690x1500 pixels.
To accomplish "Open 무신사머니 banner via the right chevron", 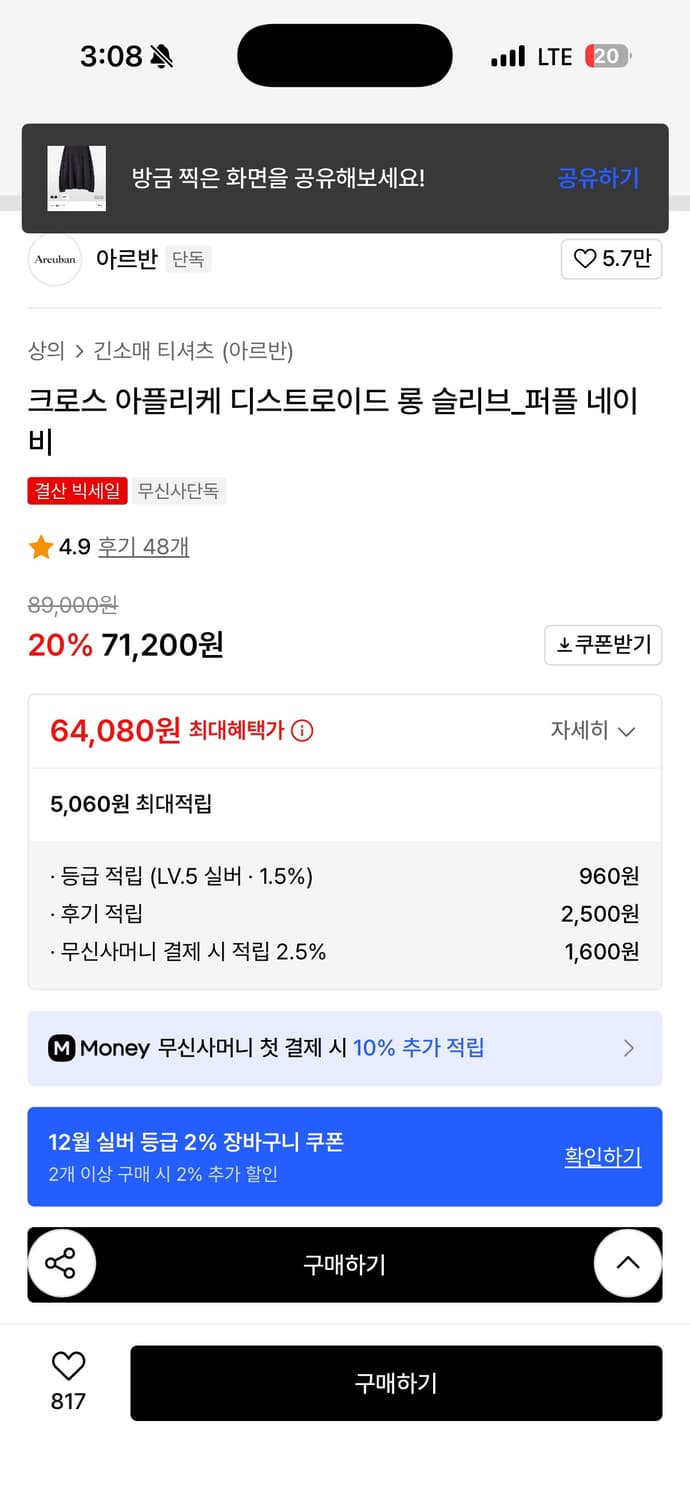I will (x=629, y=1048).
